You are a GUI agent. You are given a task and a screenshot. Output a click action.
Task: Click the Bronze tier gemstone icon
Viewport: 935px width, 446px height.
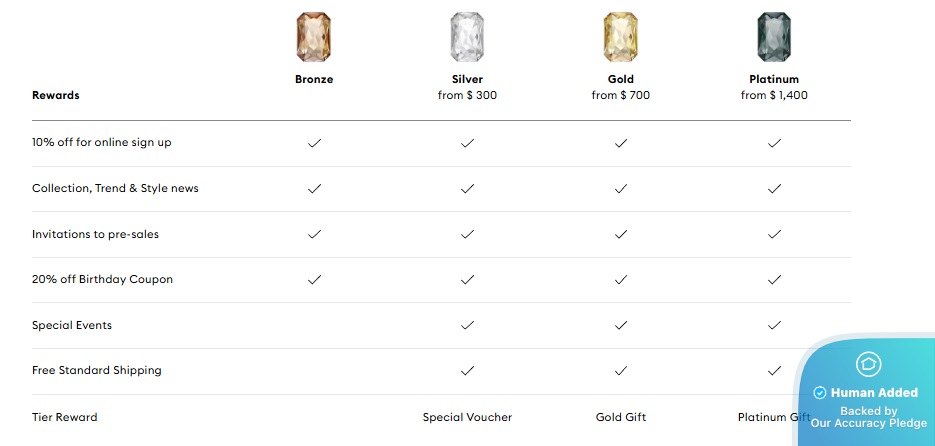[x=314, y=37]
